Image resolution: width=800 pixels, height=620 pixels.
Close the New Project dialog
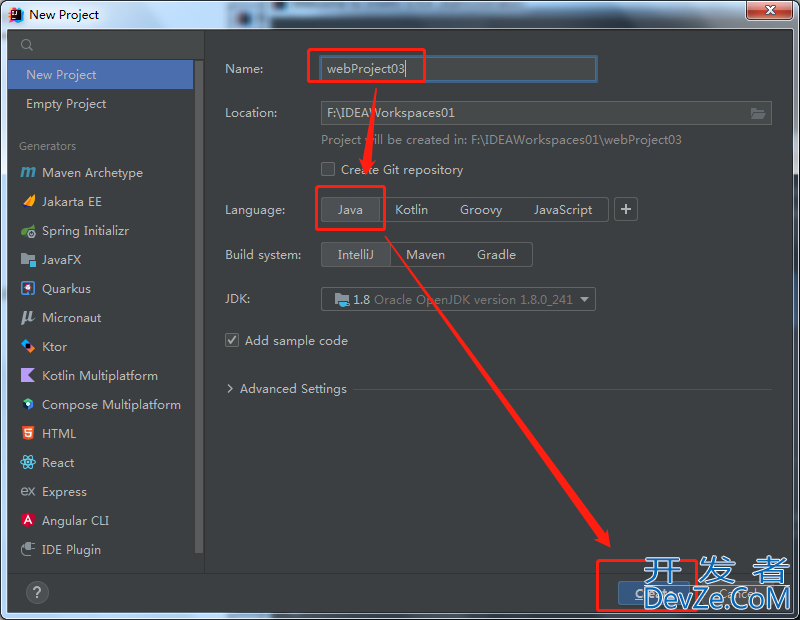tap(770, 10)
